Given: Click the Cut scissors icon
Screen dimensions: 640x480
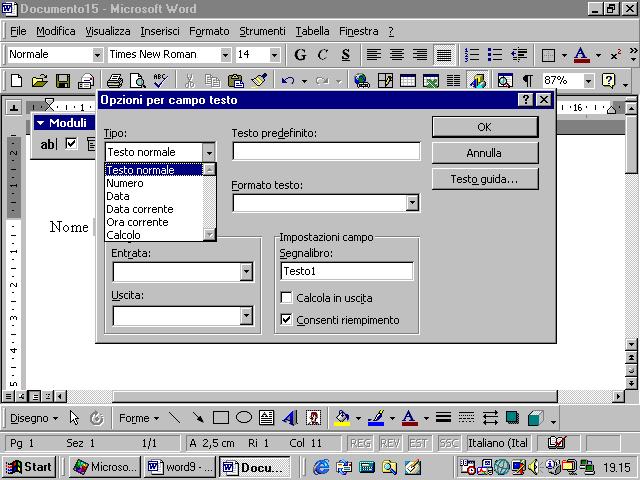Looking at the screenshot, I should coord(189,81).
